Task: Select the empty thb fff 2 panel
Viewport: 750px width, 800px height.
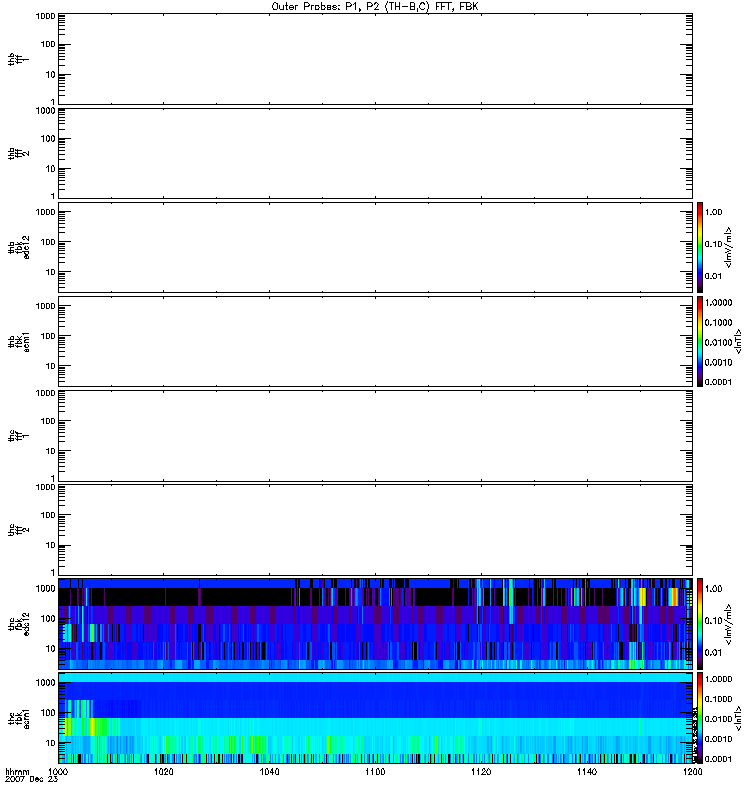Action: pyautogui.click(x=375, y=152)
